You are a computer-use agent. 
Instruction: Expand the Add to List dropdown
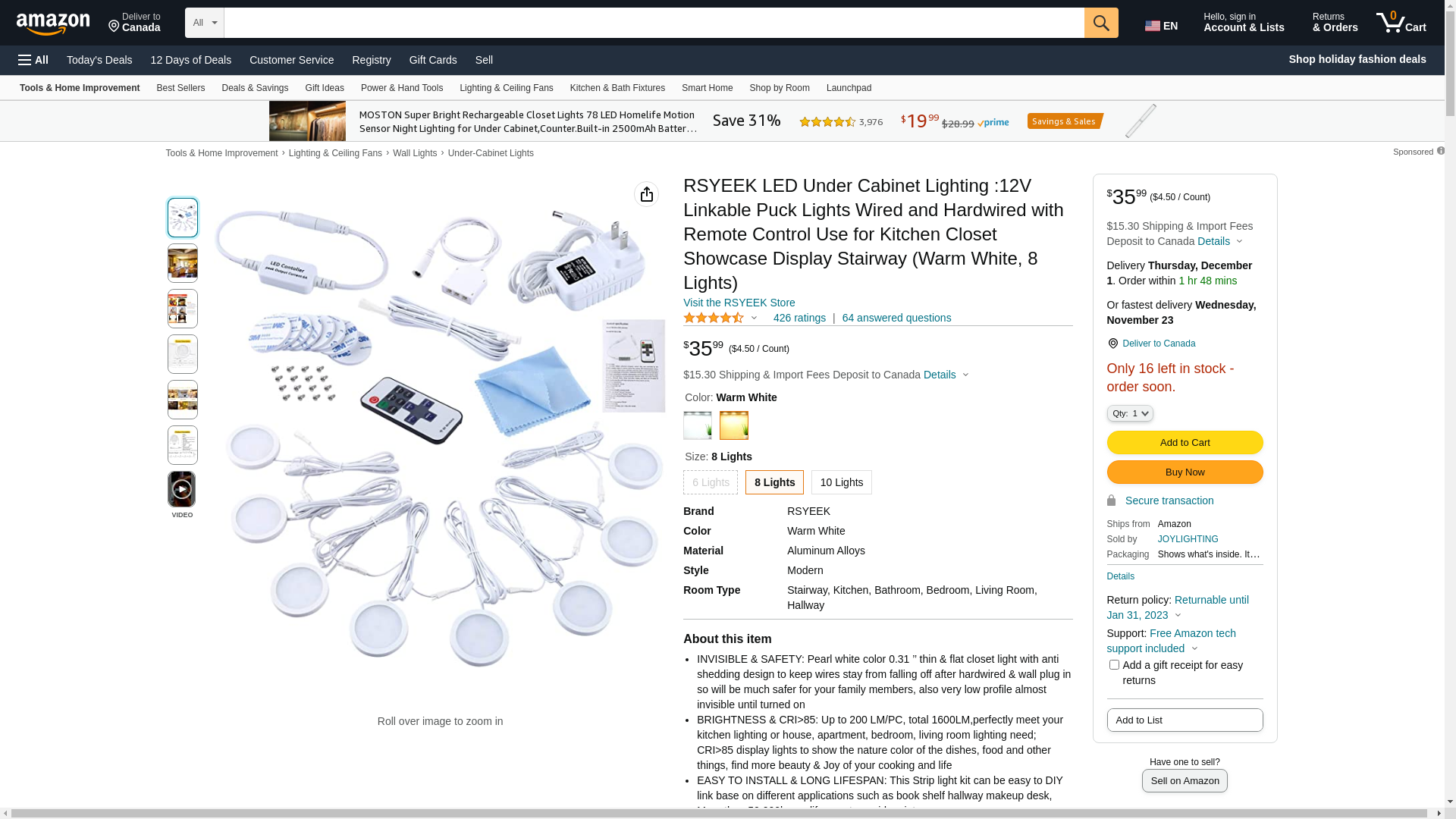pos(1185,720)
